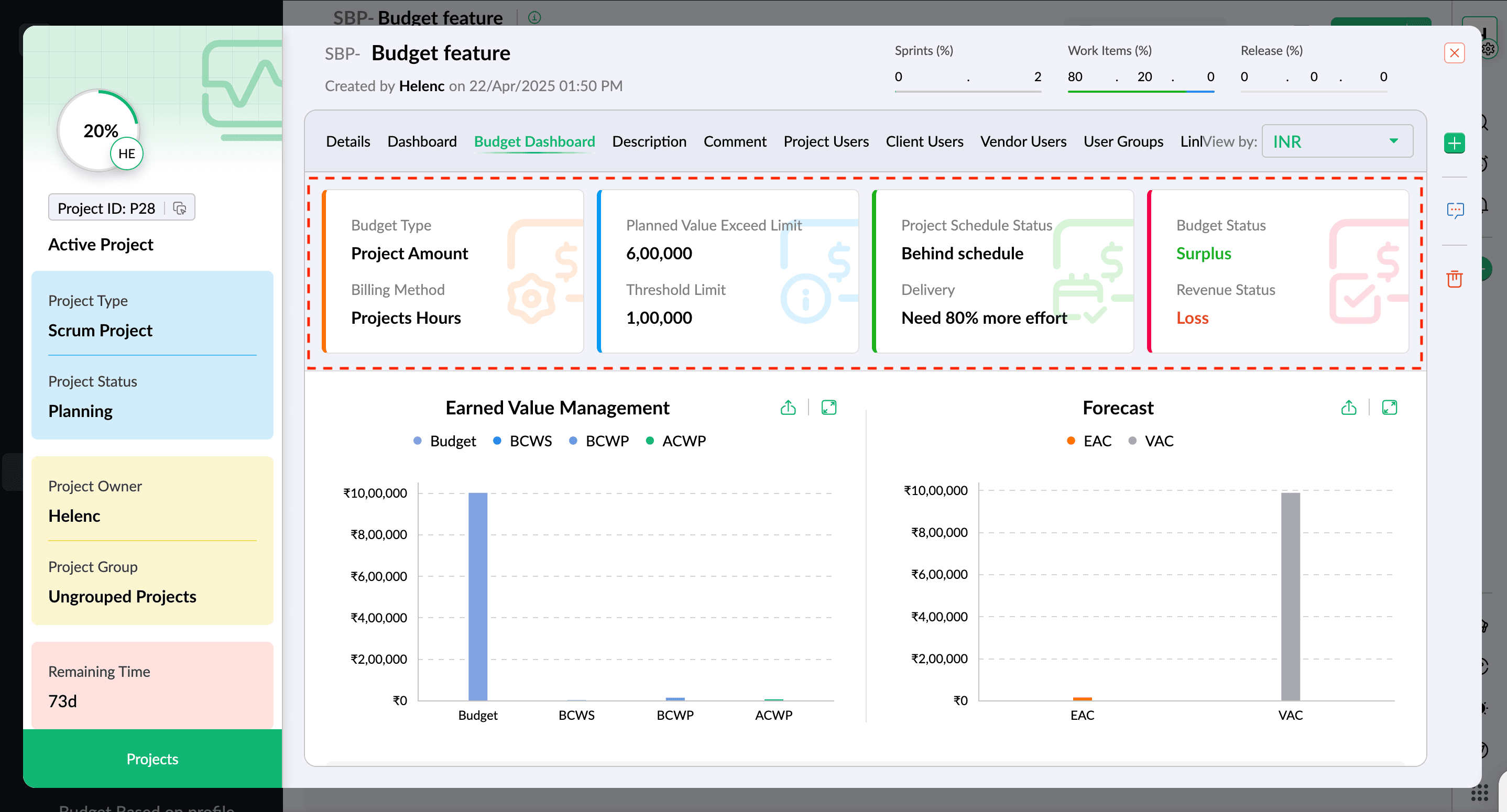
Task: Click the 1,00,000 threshold limit value
Action: tap(659, 317)
